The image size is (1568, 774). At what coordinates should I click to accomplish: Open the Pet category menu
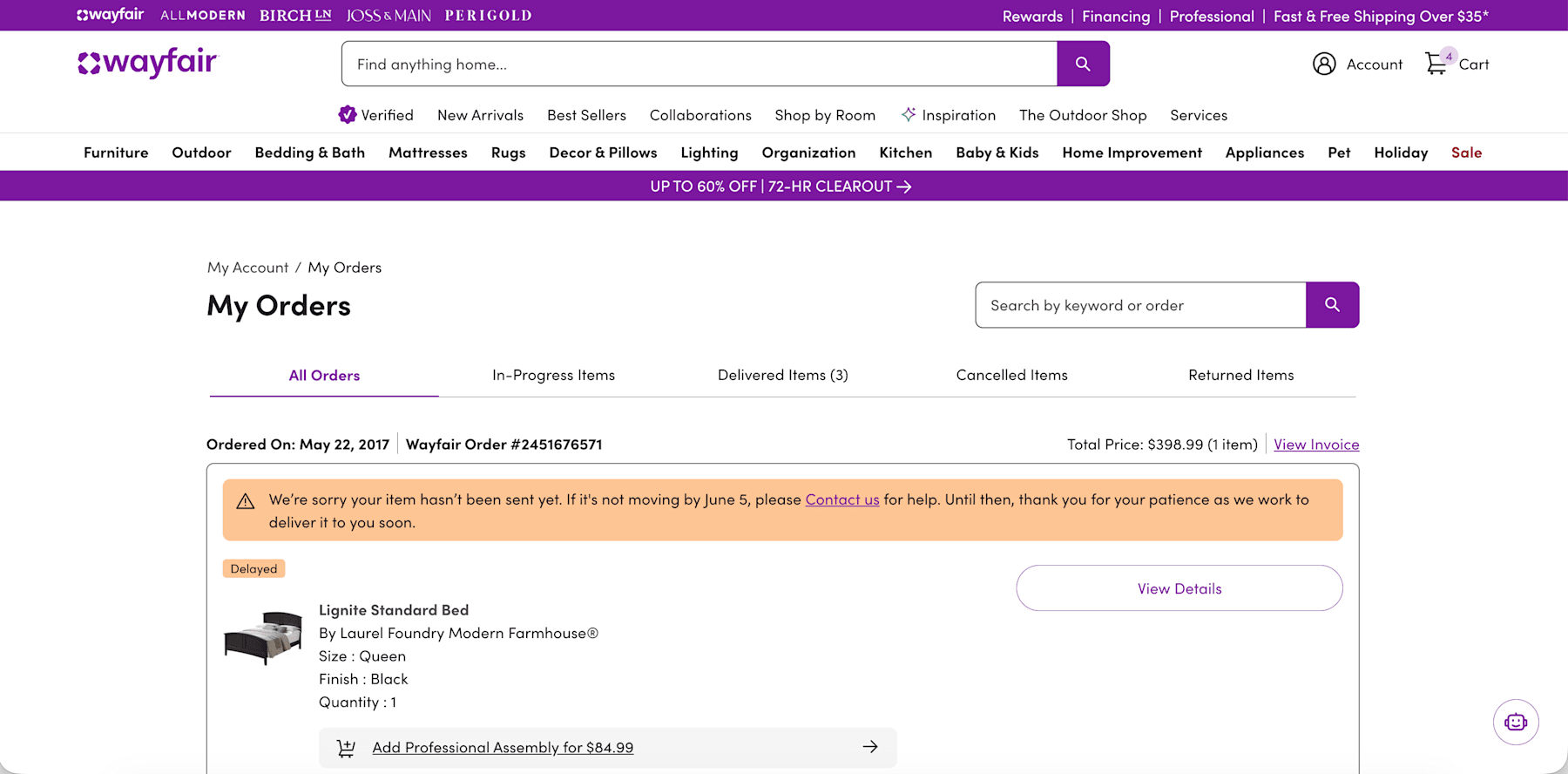pyautogui.click(x=1339, y=153)
